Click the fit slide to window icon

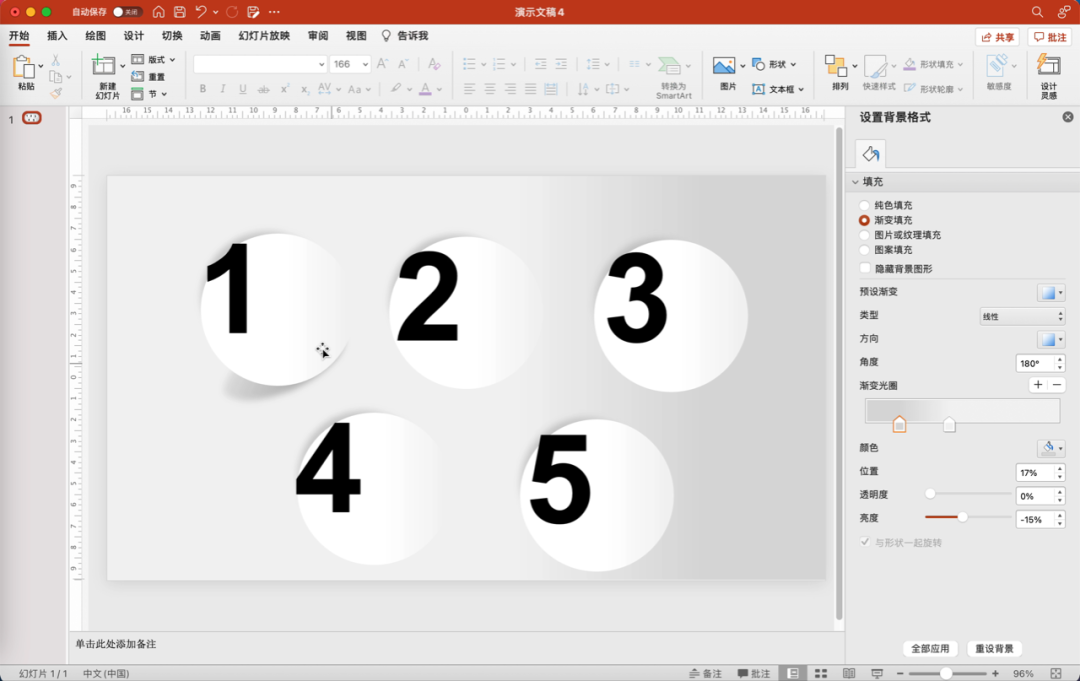coord(1057,673)
